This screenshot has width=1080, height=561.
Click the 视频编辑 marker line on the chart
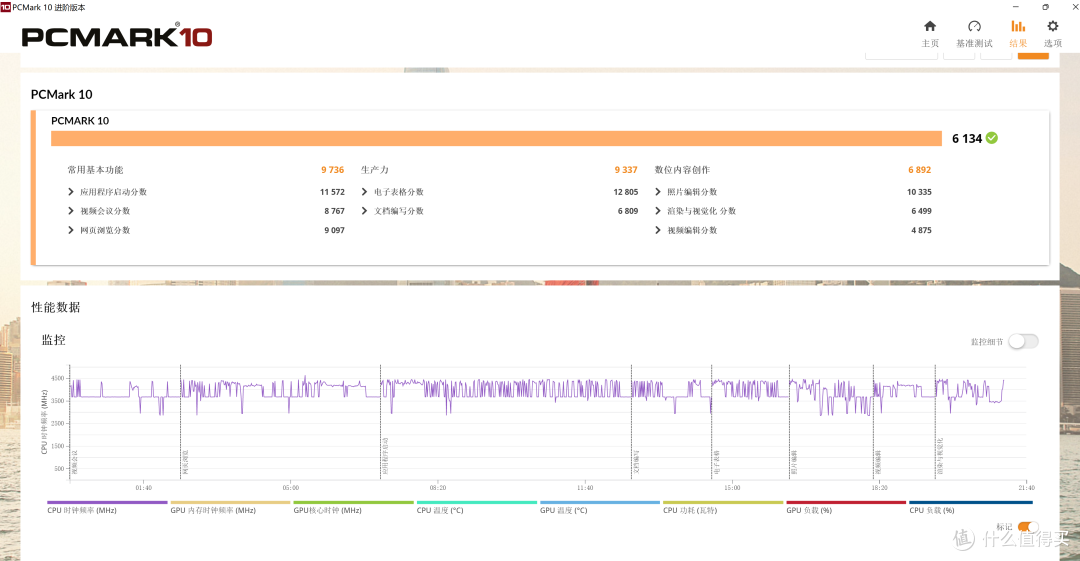point(873,422)
